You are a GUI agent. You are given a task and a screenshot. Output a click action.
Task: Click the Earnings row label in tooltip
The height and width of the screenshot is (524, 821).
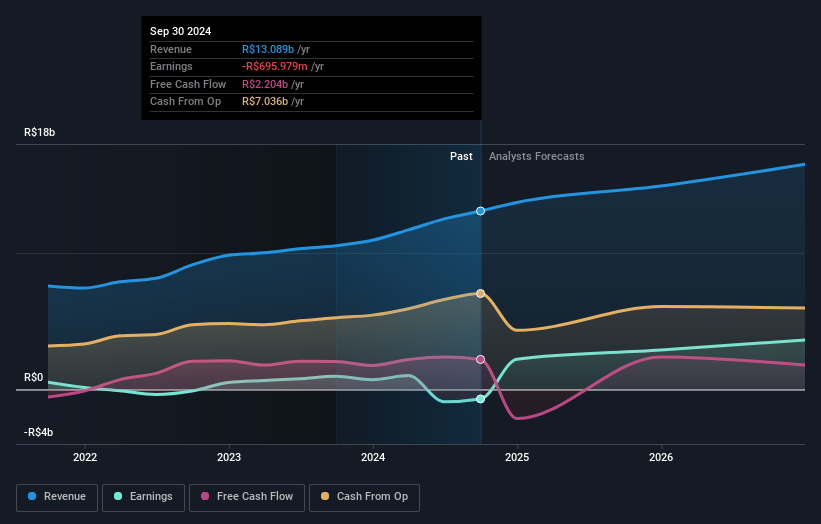coord(171,66)
